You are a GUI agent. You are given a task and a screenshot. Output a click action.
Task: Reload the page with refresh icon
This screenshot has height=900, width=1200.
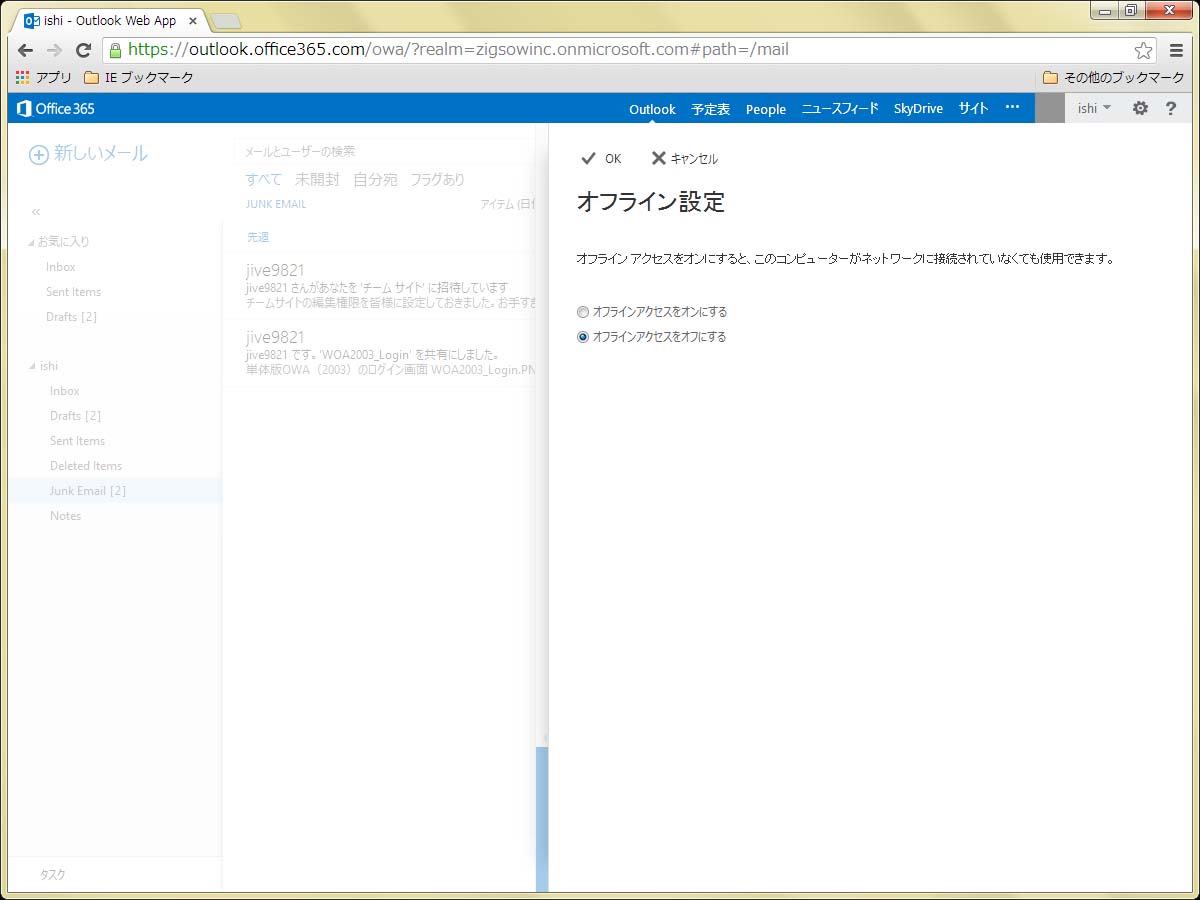pyautogui.click(x=84, y=50)
